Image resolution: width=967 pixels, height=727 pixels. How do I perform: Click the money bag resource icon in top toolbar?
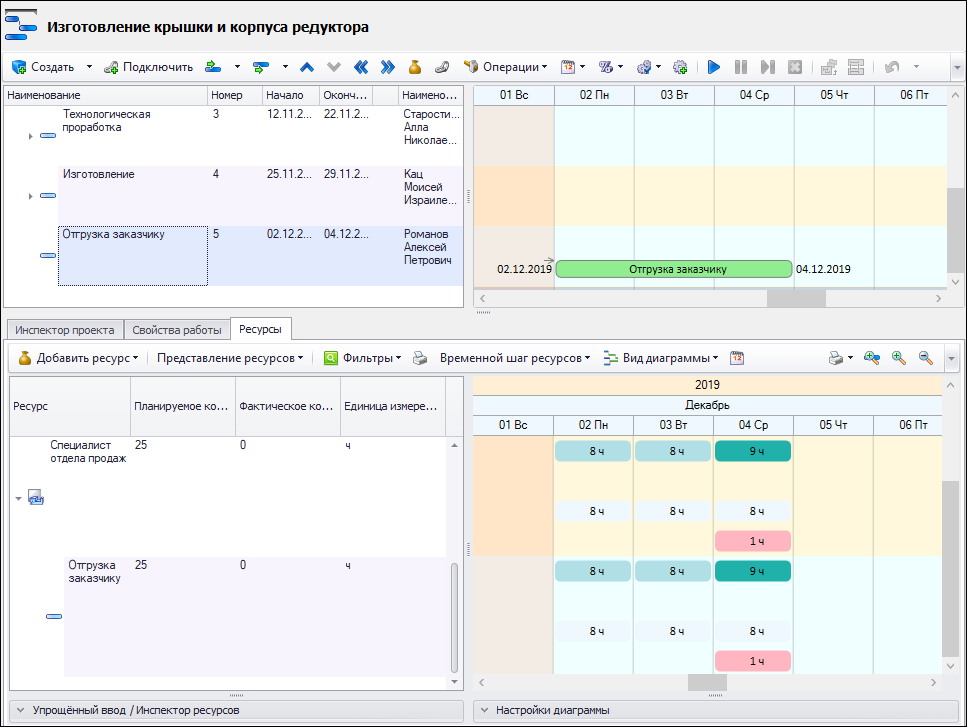click(414, 67)
